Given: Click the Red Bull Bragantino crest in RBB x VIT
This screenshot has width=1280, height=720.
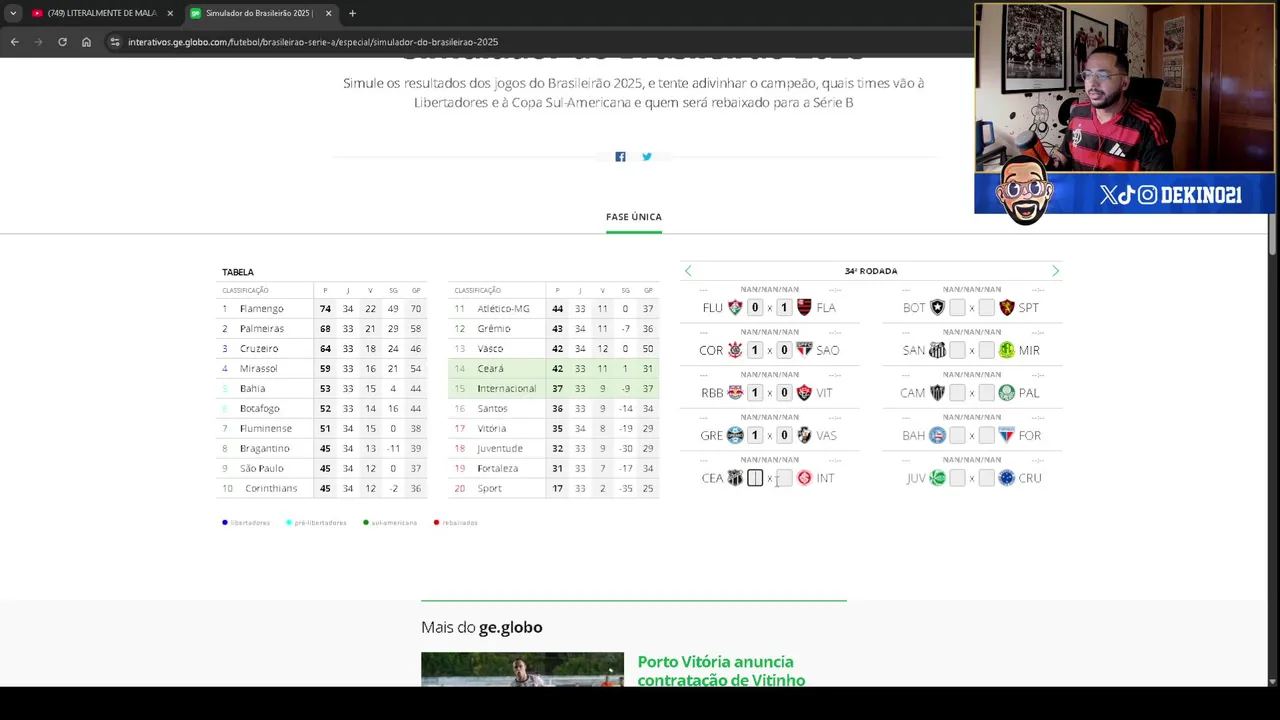Looking at the screenshot, I should (x=735, y=393).
